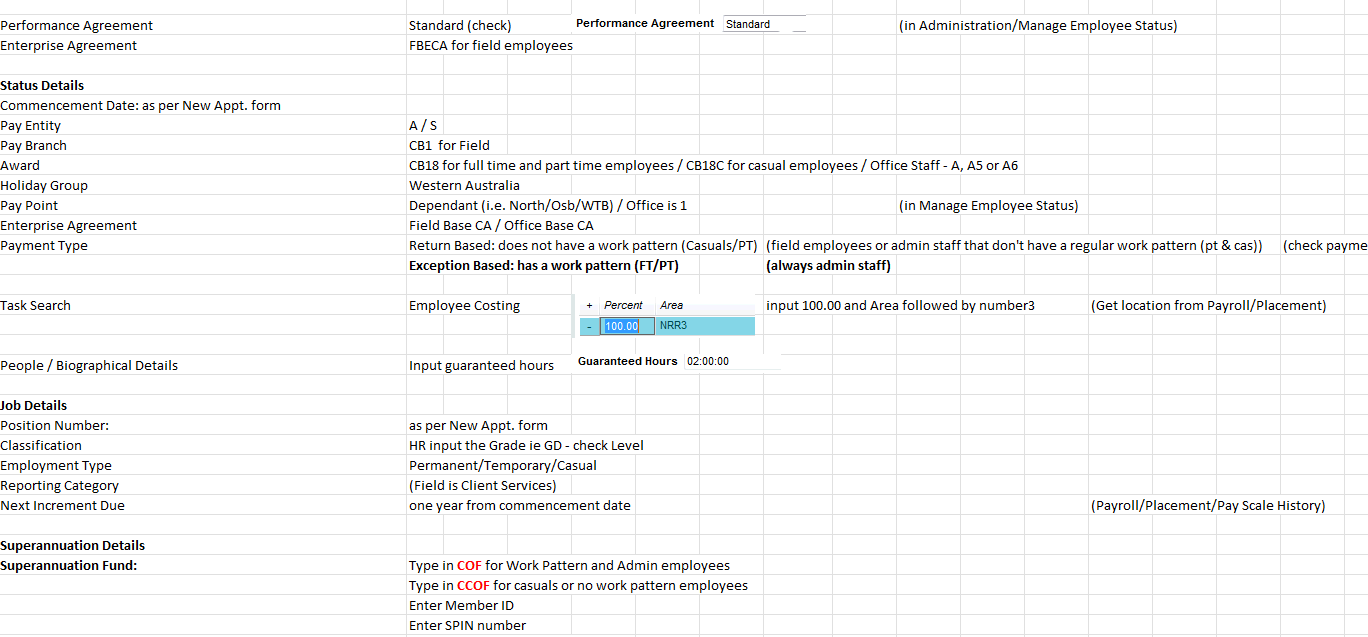
Task: Select '(in Manage Employee Status)' cell
Action: [988, 205]
